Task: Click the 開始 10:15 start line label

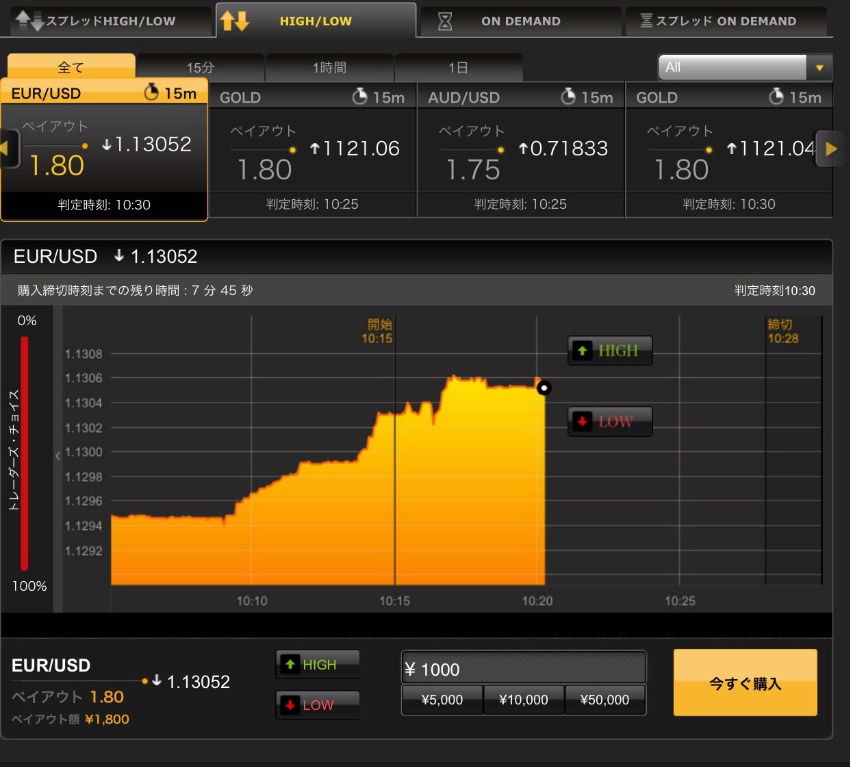Action: coord(378,331)
